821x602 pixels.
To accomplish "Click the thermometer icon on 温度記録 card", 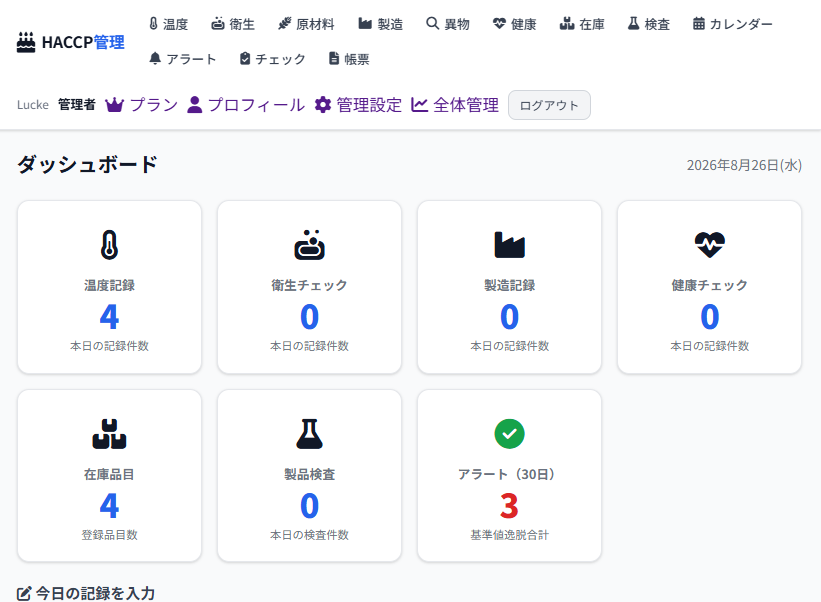I will (x=109, y=245).
